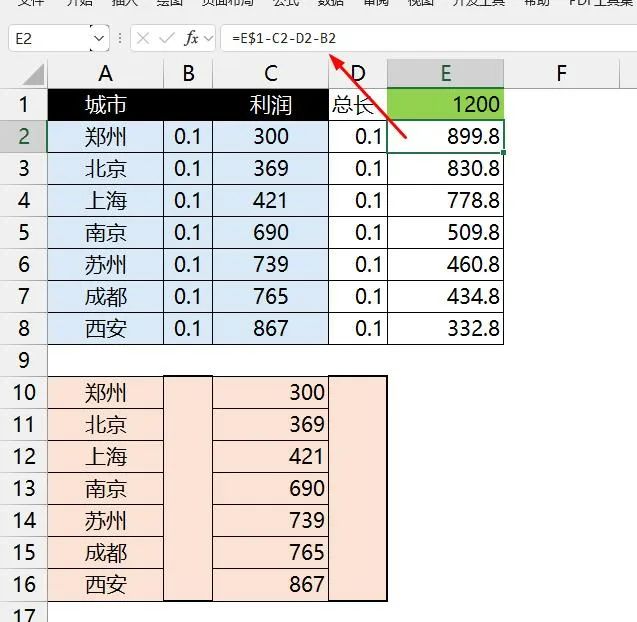Select cell with 434.8
The image size is (637, 622).
446,297
